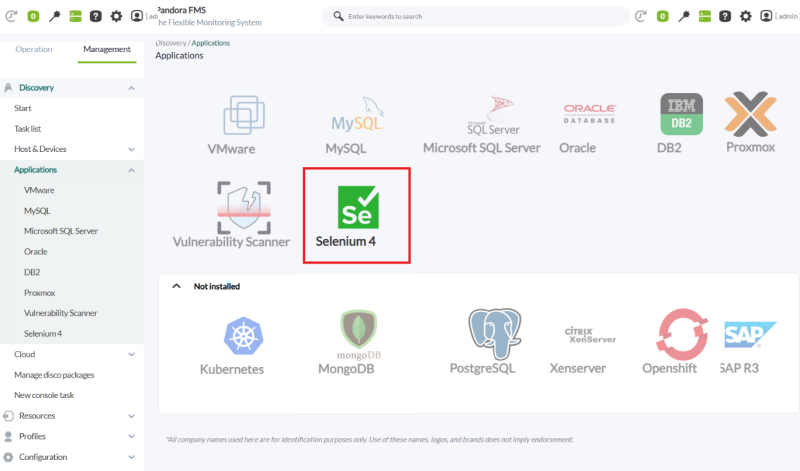The width and height of the screenshot is (800, 471).
Task: Expand the Cloud submenu chevron
Action: (x=131, y=354)
